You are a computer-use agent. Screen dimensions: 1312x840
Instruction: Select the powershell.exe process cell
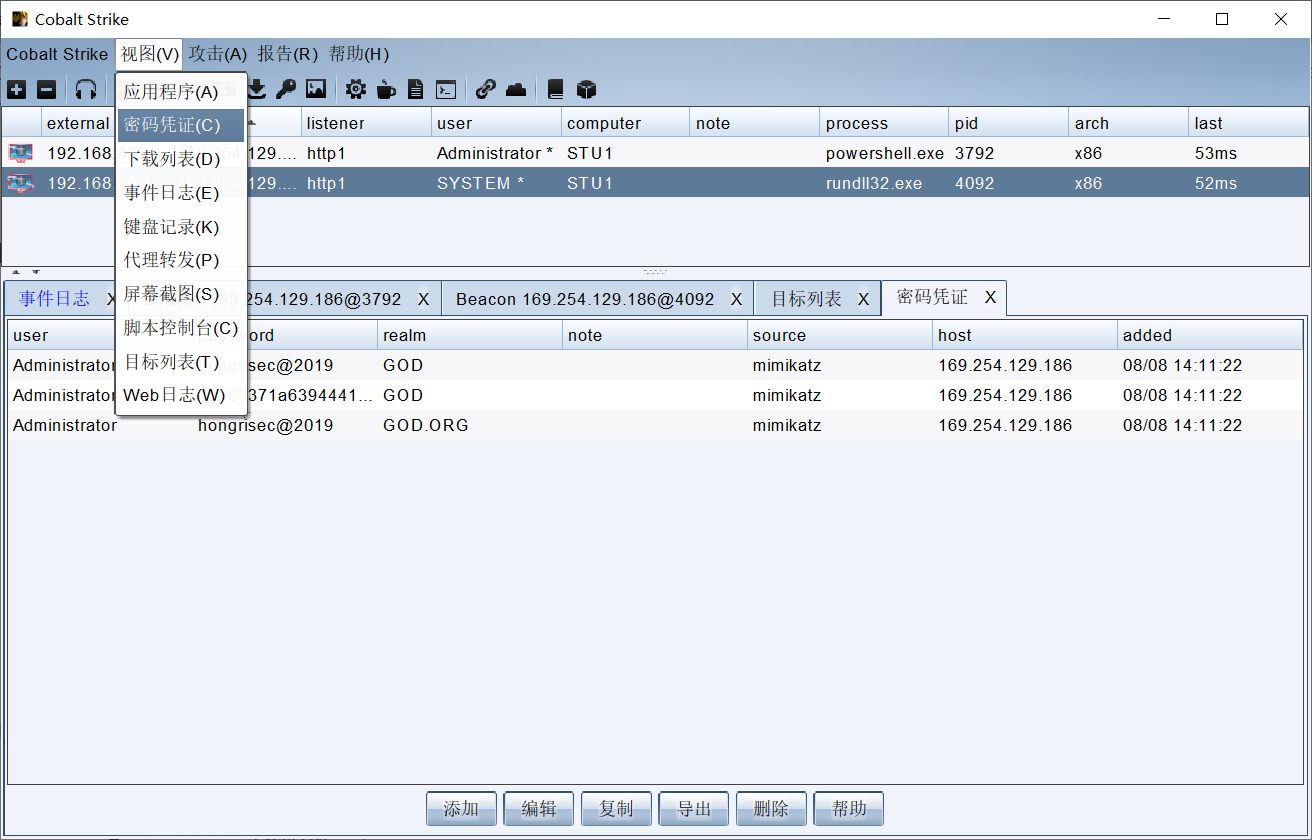[885, 153]
